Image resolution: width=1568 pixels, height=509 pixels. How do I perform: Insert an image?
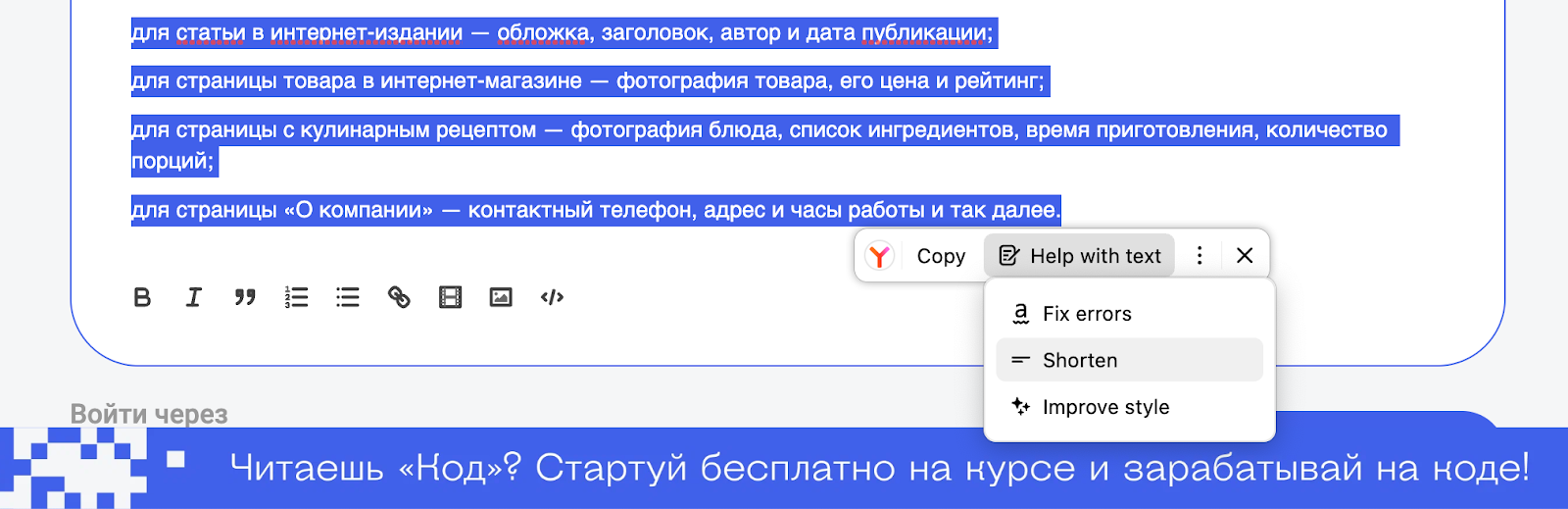[x=501, y=297]
